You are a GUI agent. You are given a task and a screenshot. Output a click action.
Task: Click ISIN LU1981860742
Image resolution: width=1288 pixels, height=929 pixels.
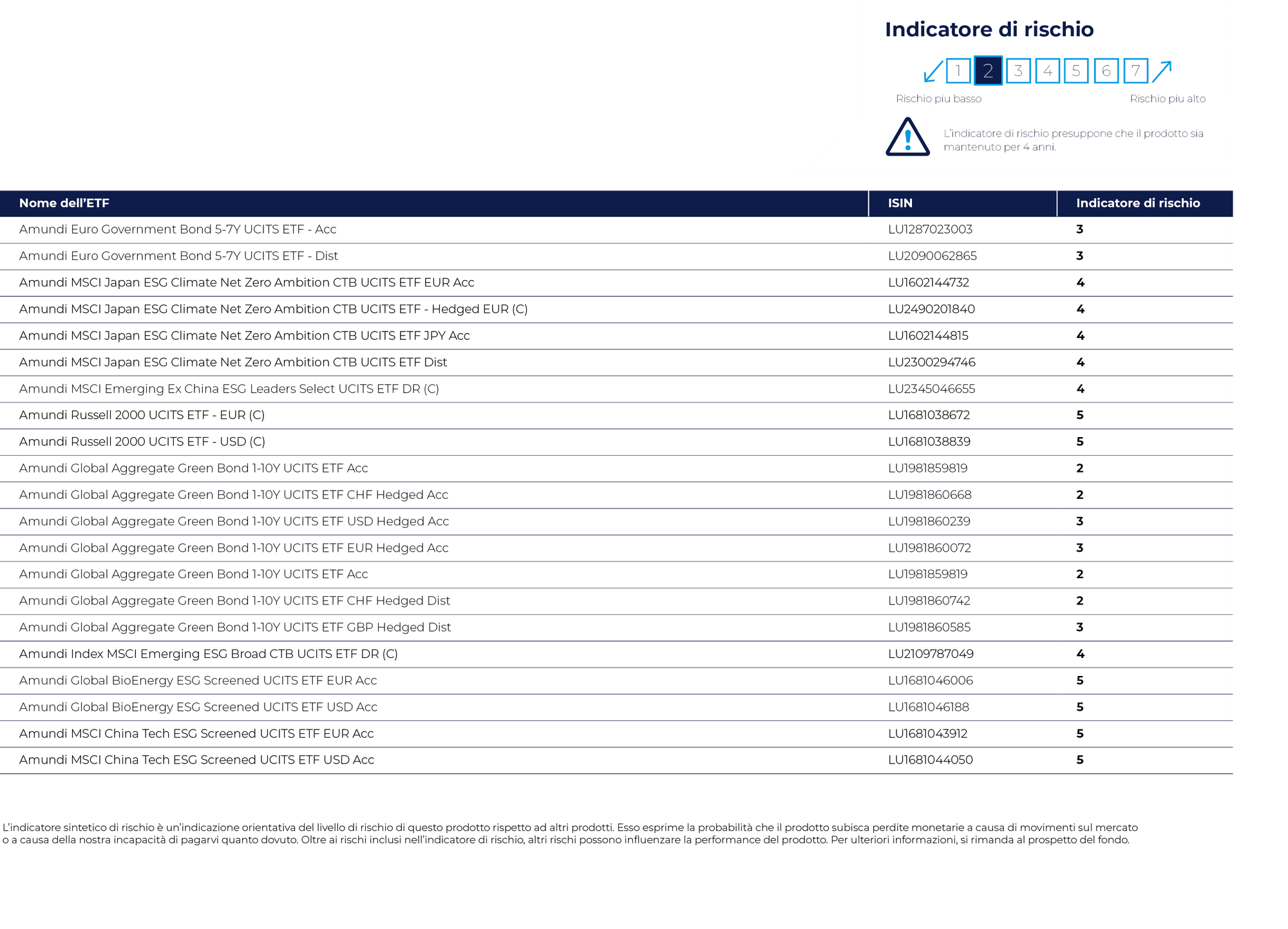click(x=929, y=601)
